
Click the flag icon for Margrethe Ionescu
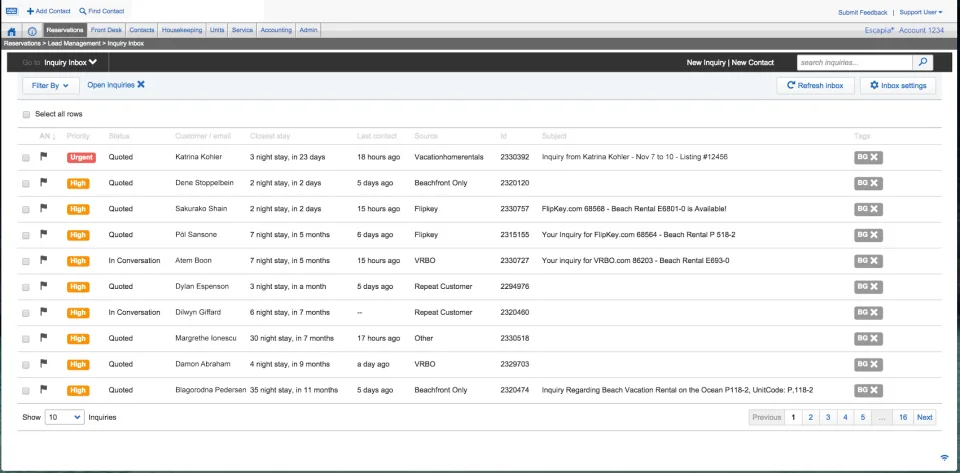(43, 337)
